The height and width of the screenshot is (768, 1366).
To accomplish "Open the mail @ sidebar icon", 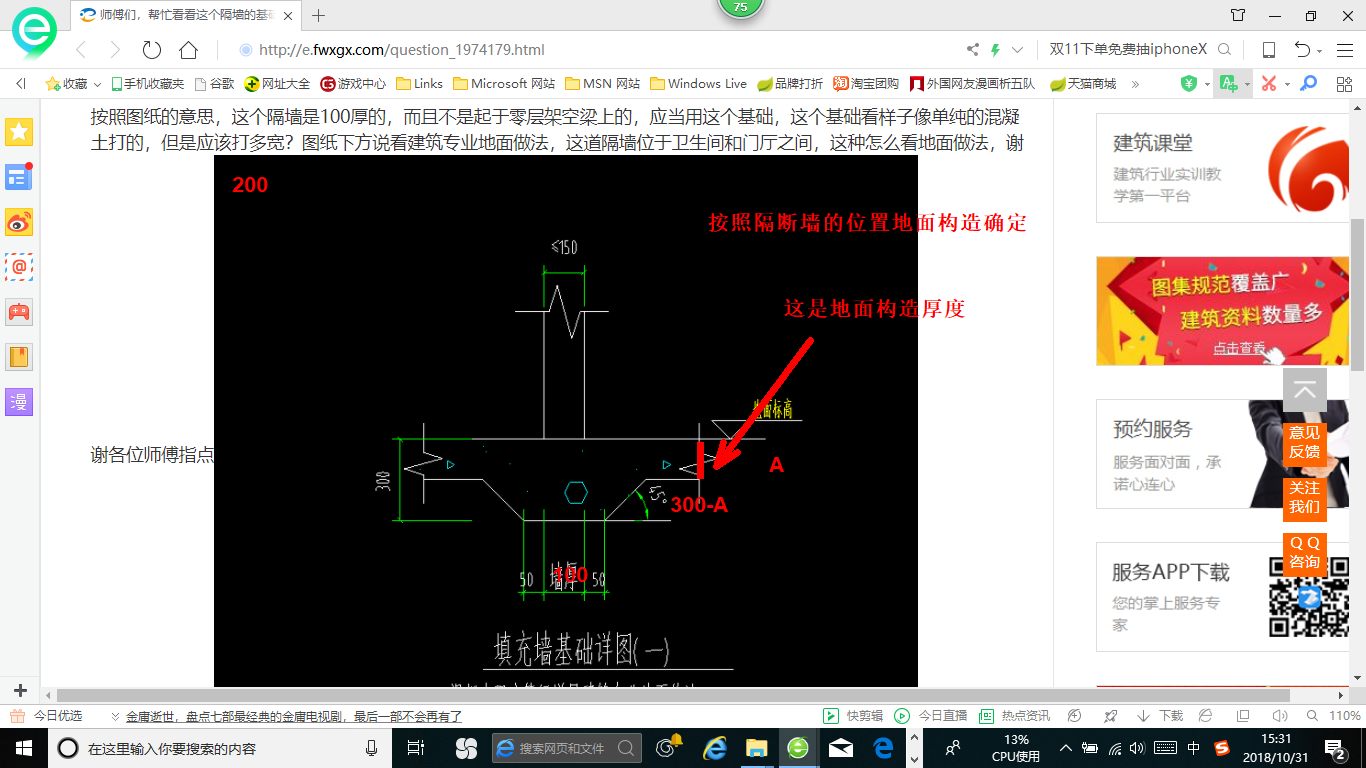I will click(x=19, y=267).
